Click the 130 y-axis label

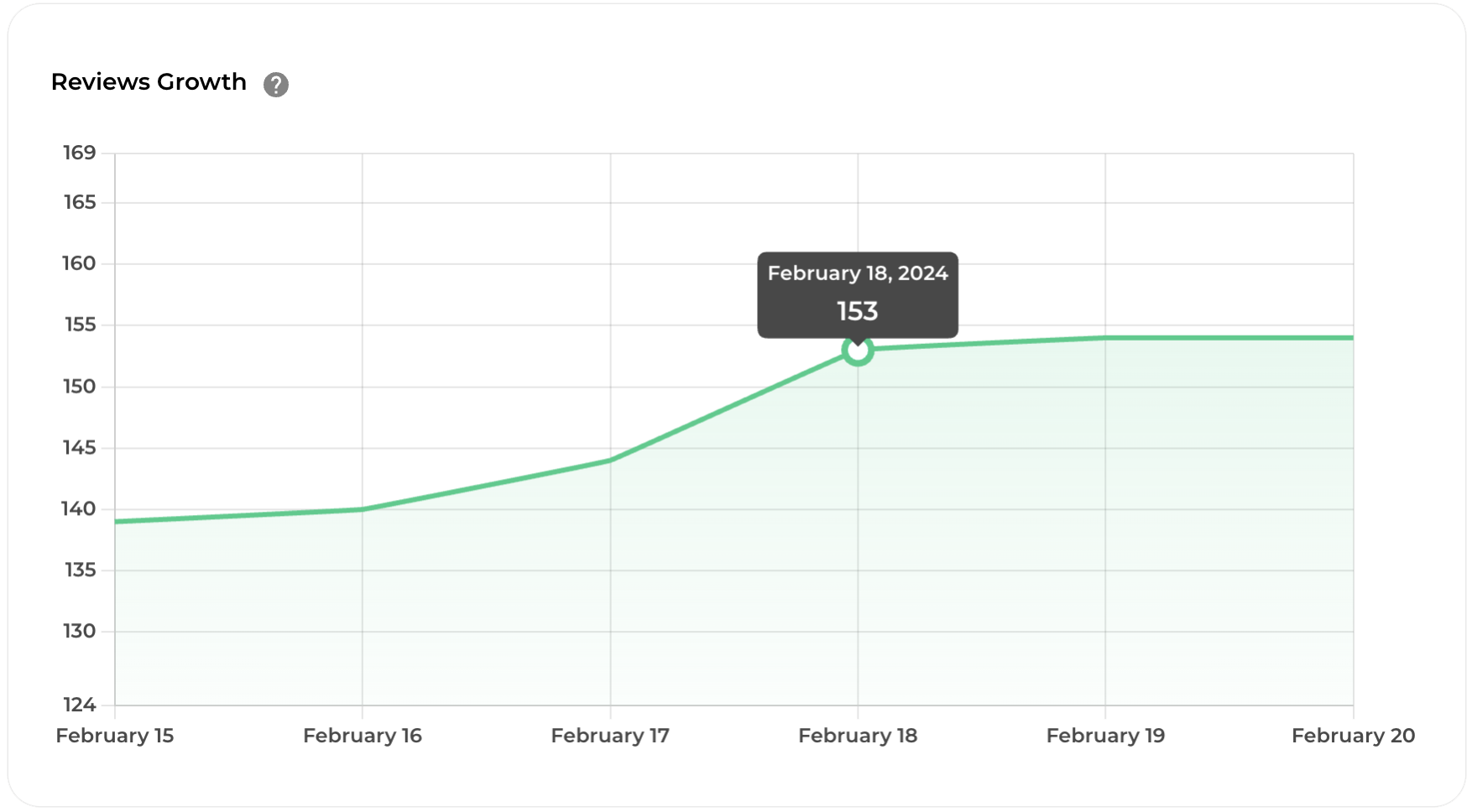pyautogui.click(x=80, y=632)
